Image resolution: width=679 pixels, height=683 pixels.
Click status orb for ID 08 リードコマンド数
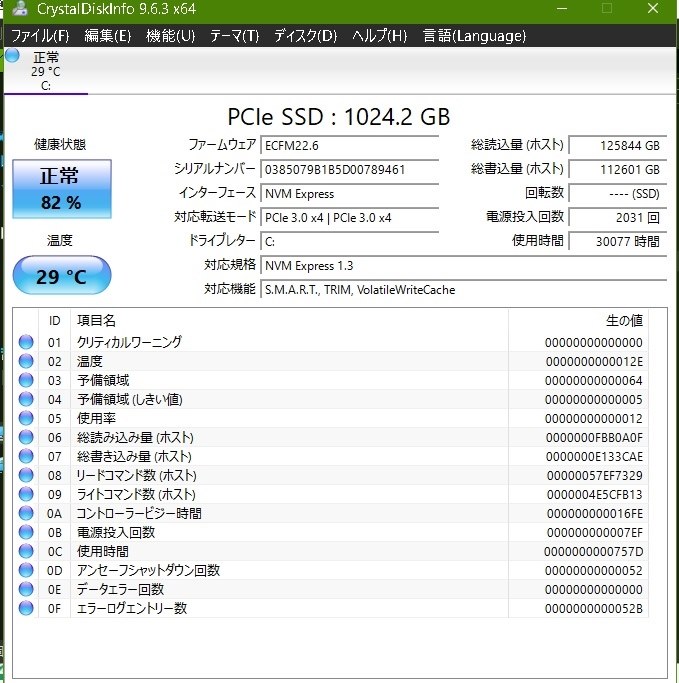(x=26, y=475)
